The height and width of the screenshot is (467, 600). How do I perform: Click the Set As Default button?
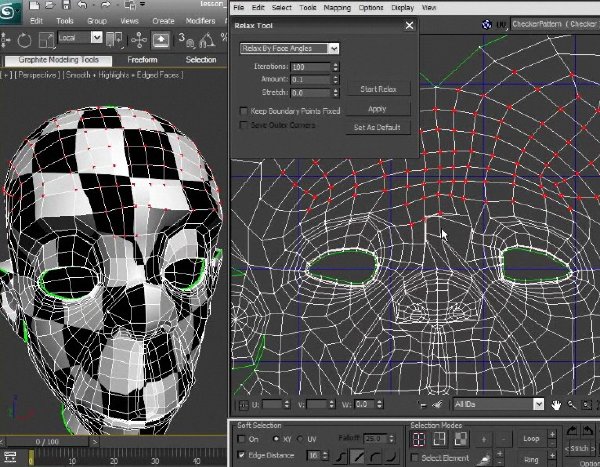point(377,127)
